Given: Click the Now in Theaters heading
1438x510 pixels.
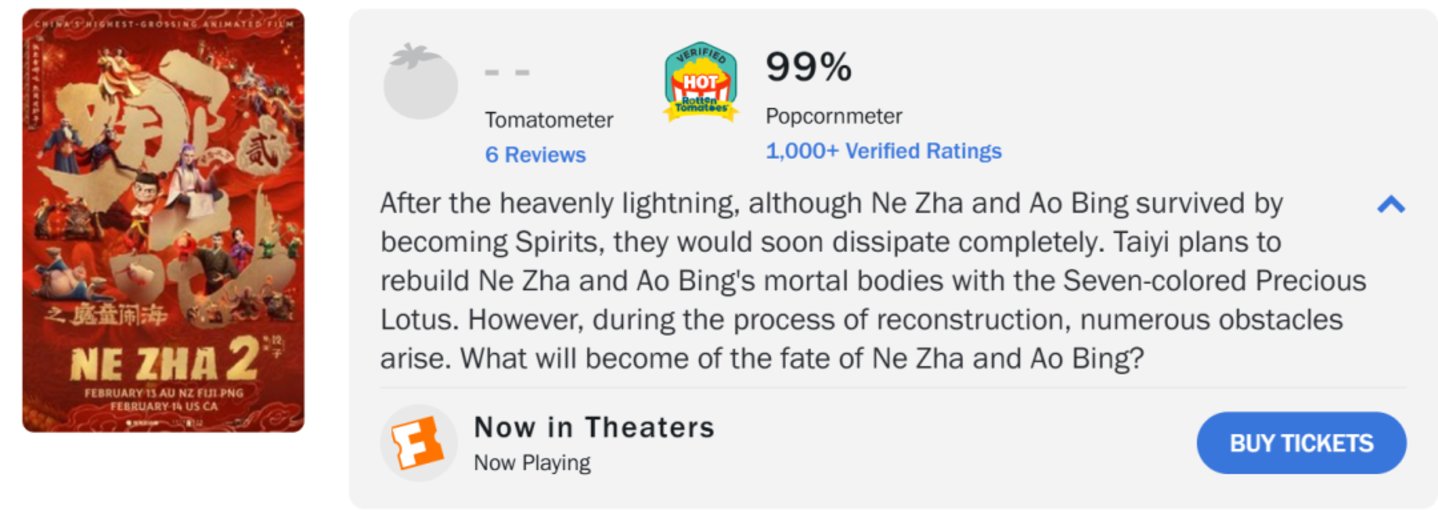Looking at the screenshot, I should tap(594, 427).
